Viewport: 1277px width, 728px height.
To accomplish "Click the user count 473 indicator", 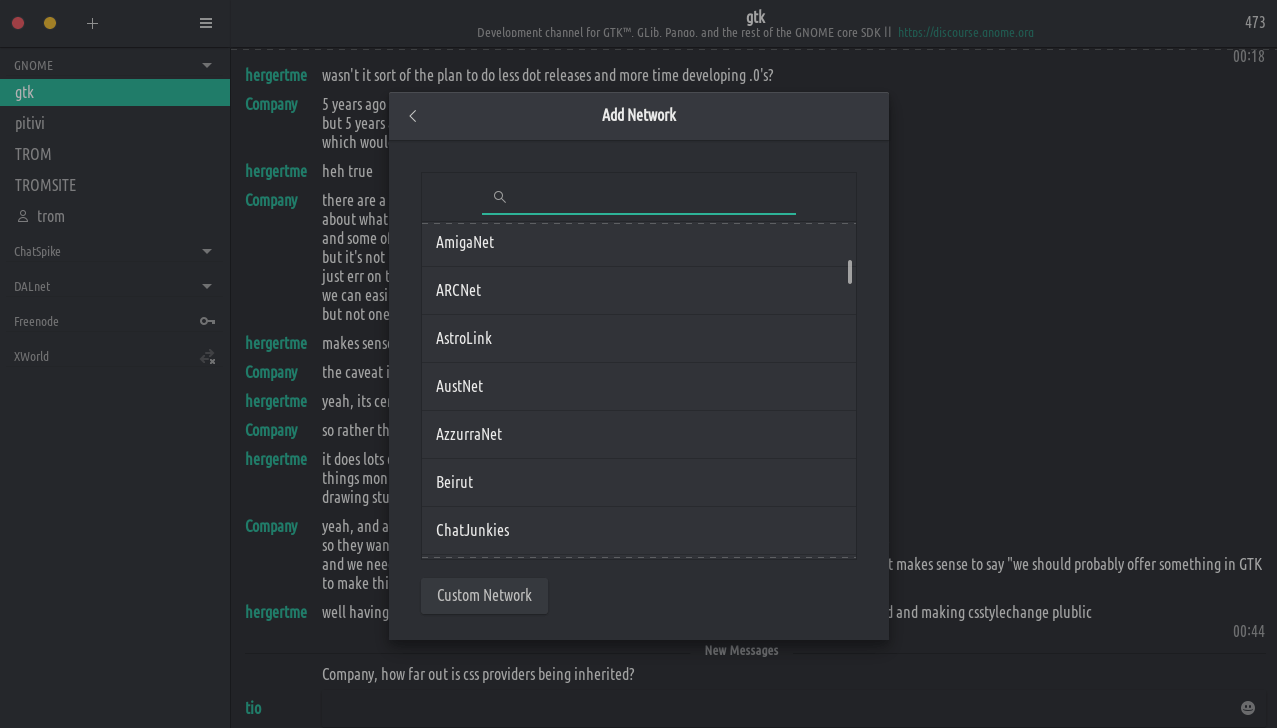I will pos(1254,23).
